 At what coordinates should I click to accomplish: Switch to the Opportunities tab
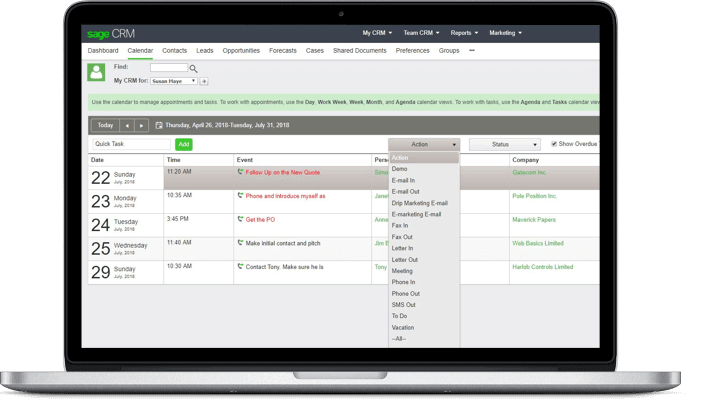[x=241, y=50]
